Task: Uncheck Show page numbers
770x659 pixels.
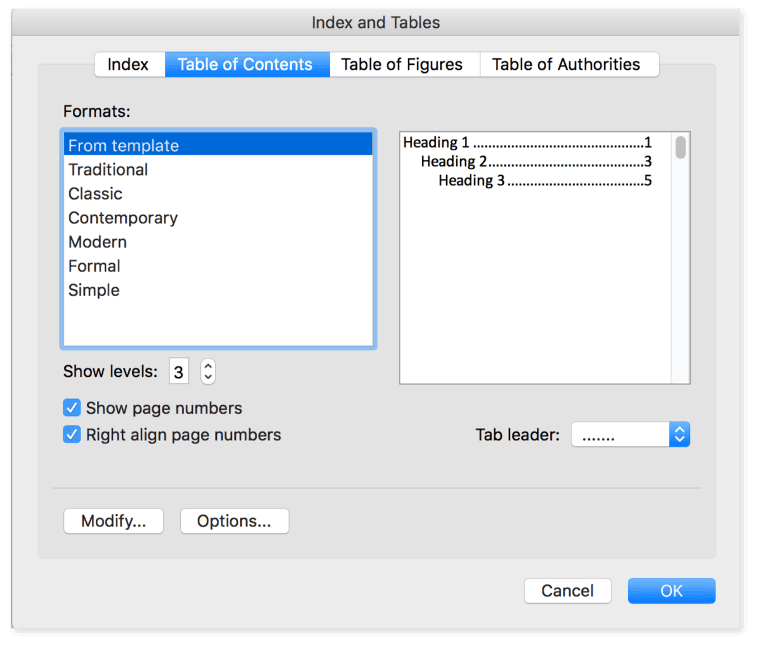Action: click(x=72, y=408)
